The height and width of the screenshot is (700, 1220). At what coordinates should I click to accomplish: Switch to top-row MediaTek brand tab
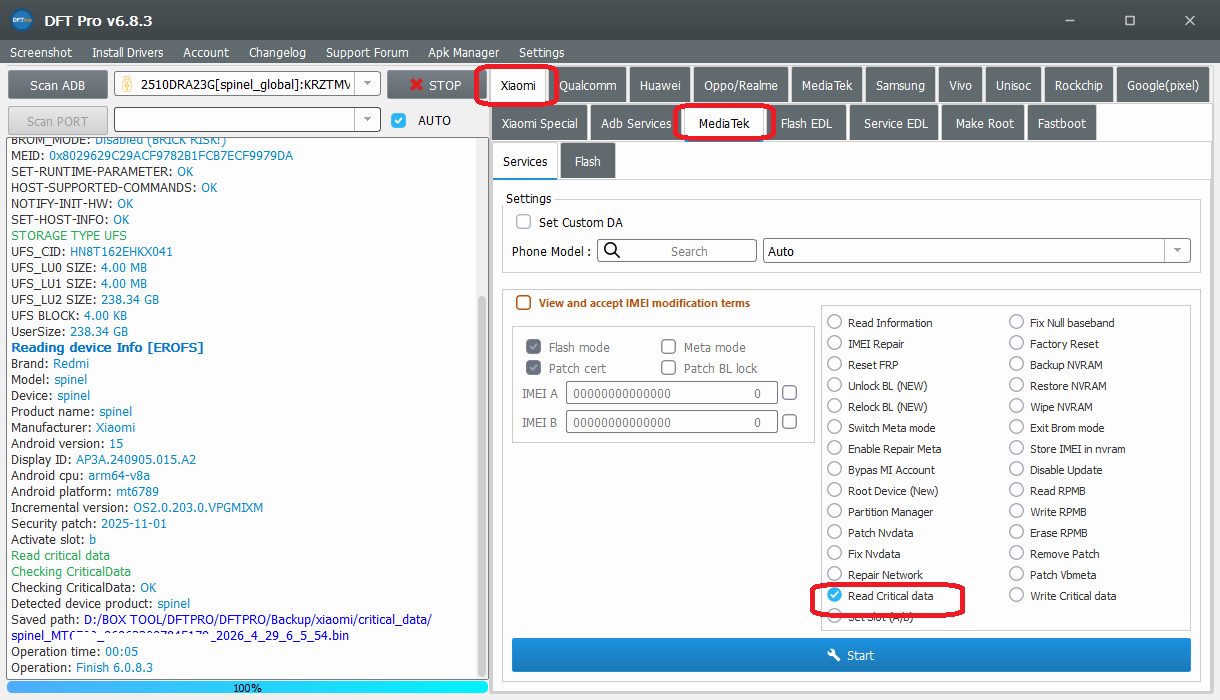[x=827, y=85]
